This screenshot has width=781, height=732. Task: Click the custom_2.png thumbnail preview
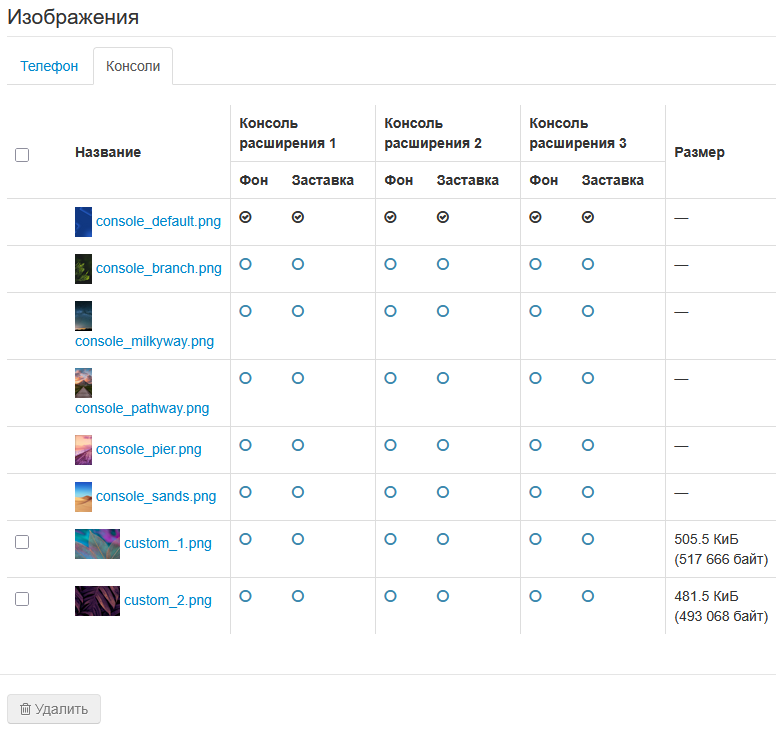[x=97, y=601]
